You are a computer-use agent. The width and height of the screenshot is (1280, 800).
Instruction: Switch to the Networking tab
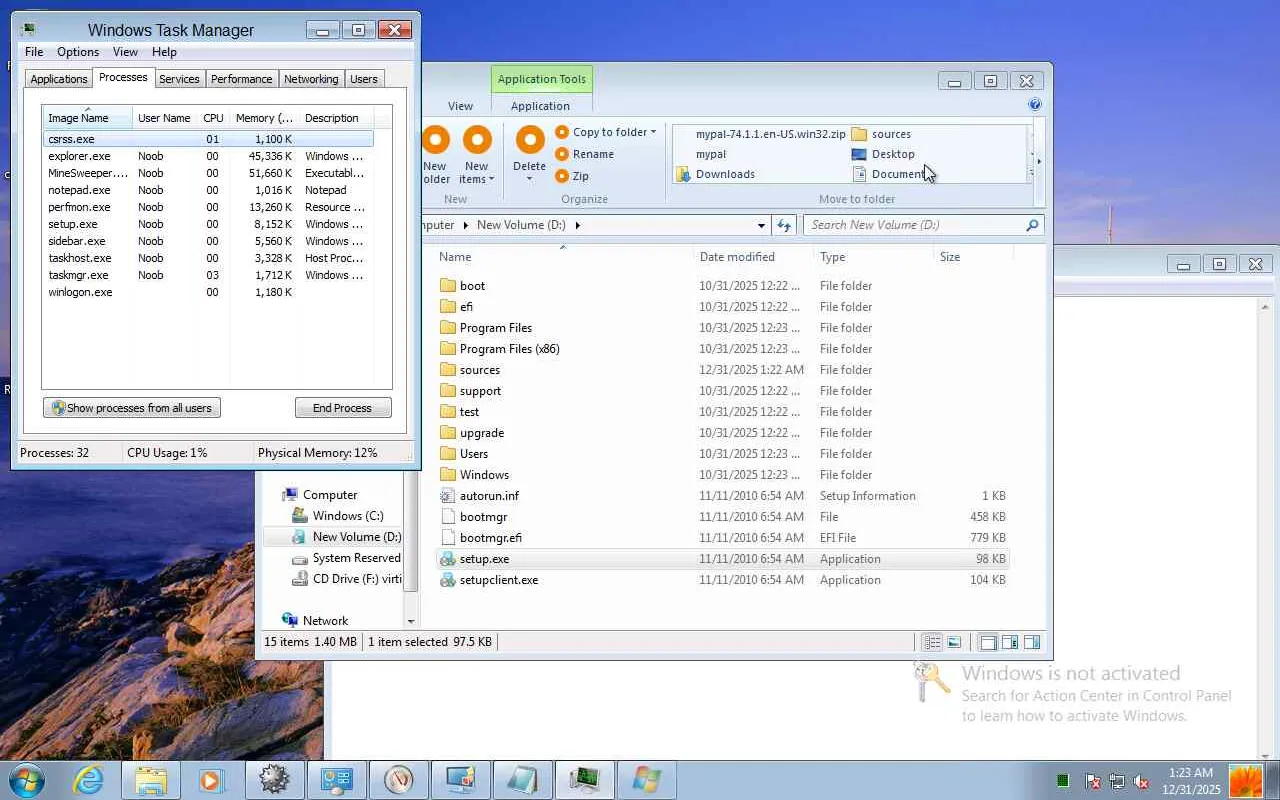[311, 79]
